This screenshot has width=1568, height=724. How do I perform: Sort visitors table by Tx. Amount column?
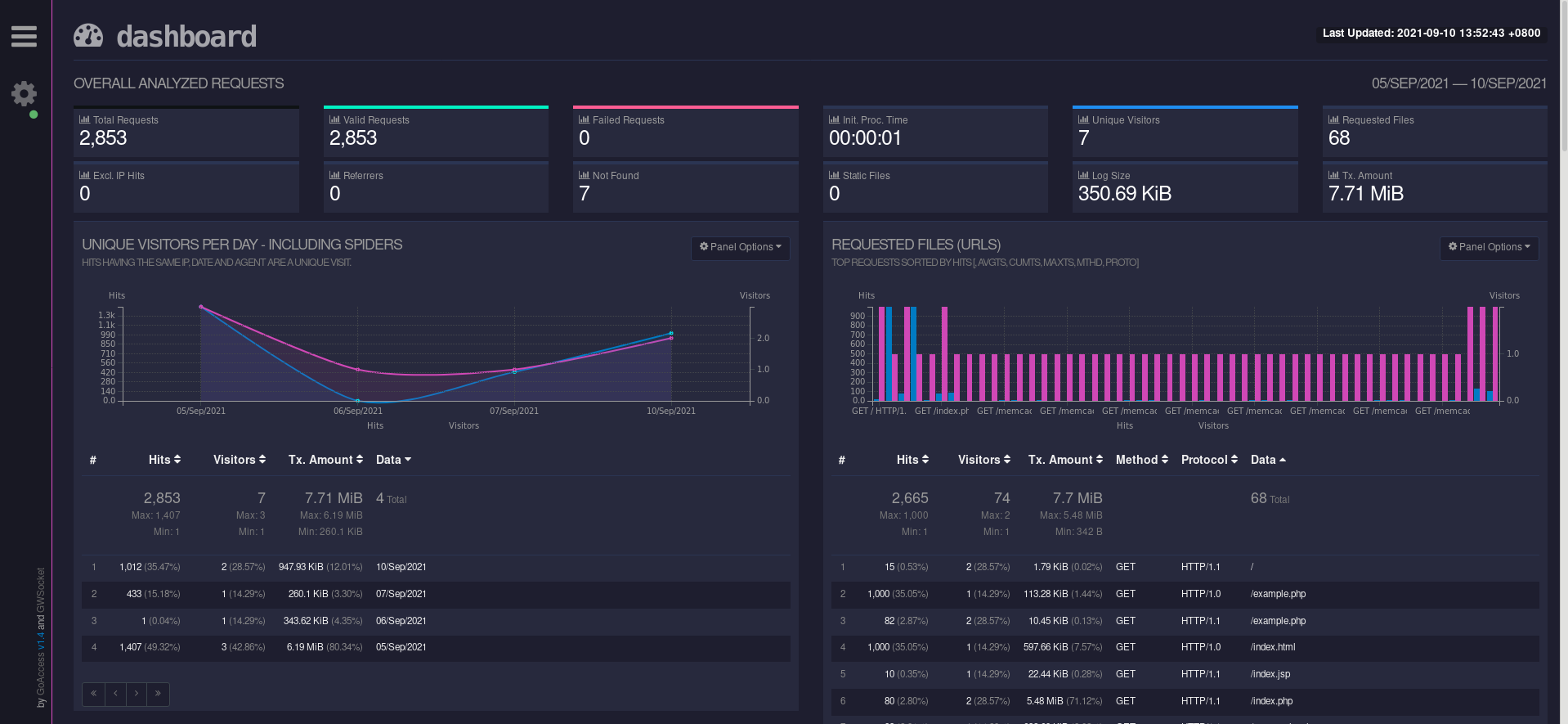(x=325, y=460)
